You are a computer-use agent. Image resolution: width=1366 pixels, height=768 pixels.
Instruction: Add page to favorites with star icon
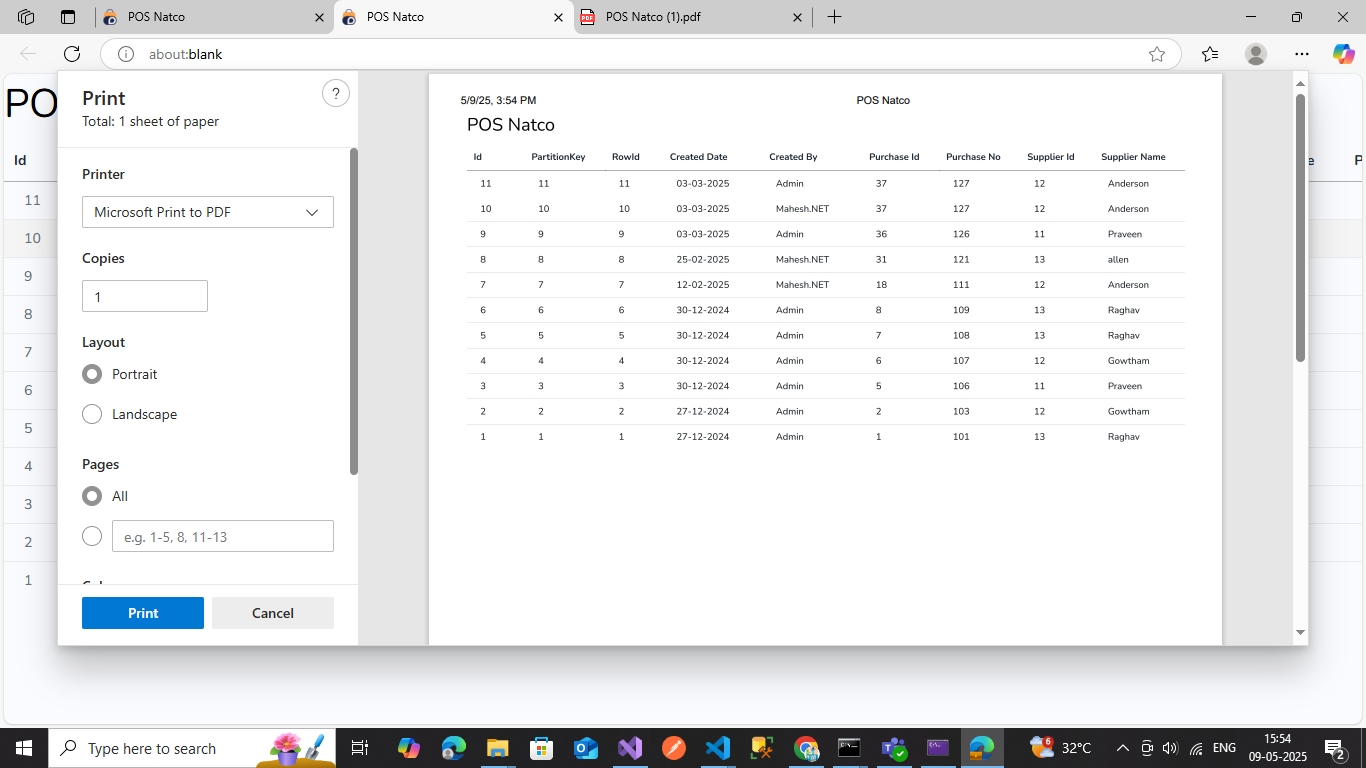tap(1157, 54)
